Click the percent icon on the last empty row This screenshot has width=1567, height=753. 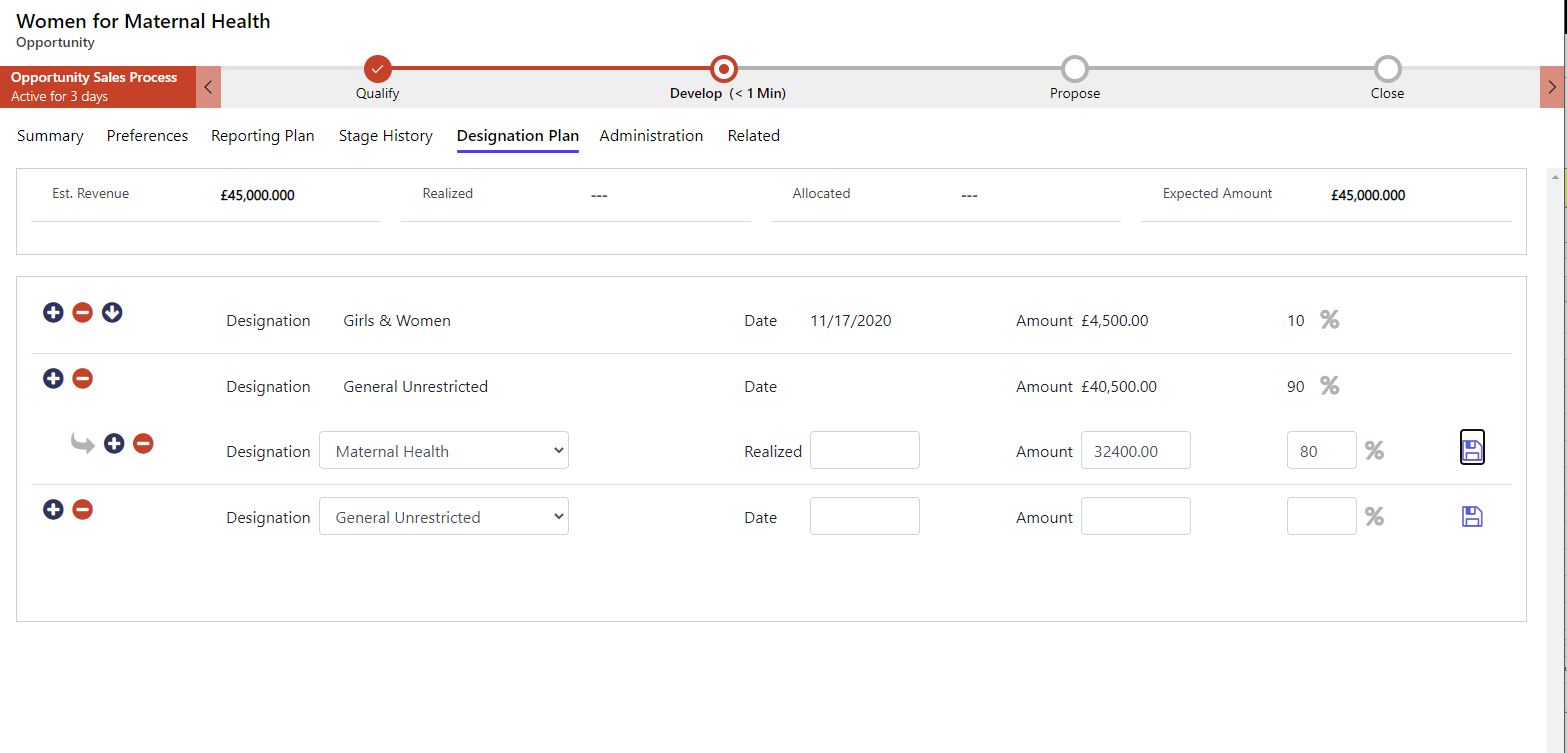tap(1375, 517)
